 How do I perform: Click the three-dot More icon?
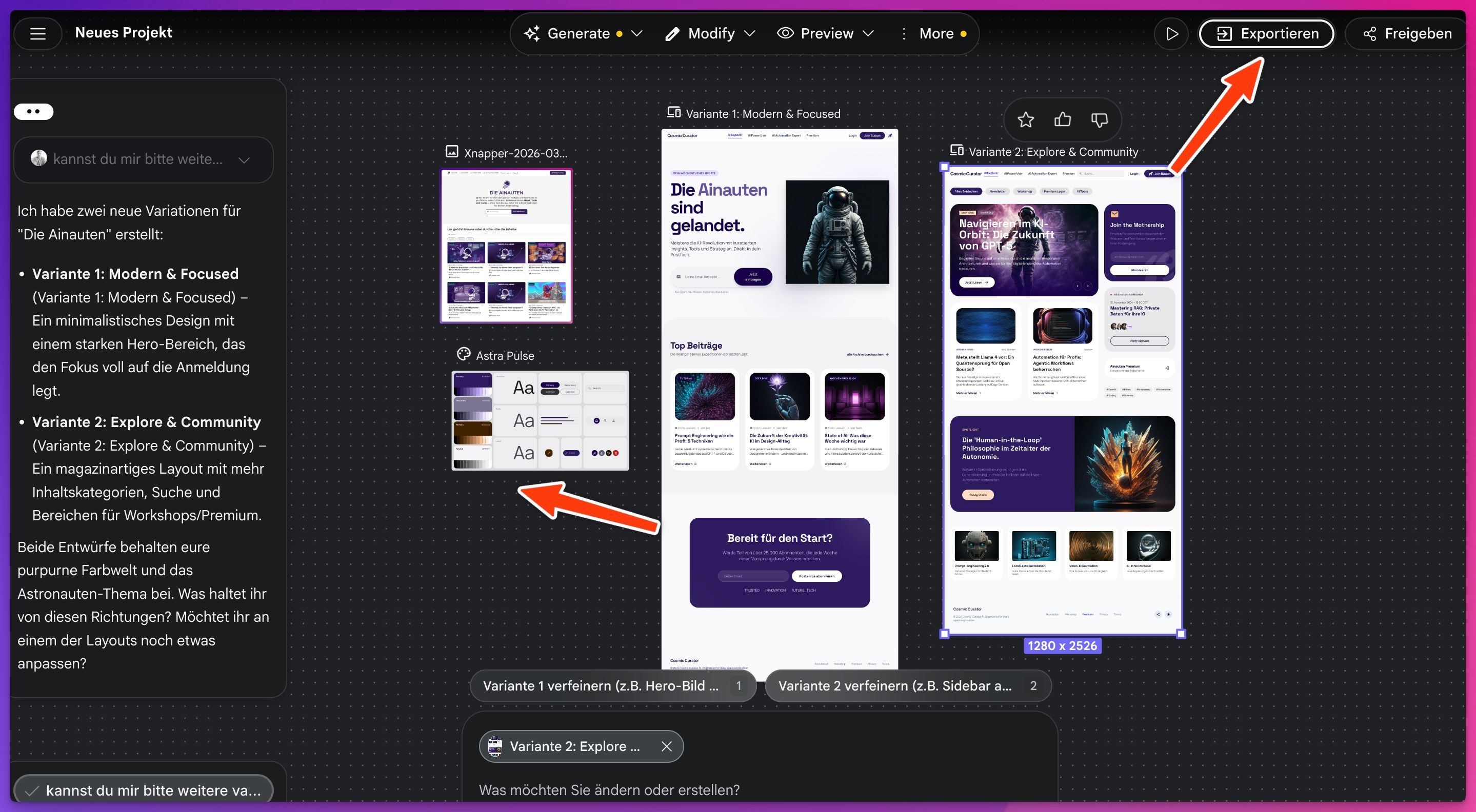pos(904,34)
